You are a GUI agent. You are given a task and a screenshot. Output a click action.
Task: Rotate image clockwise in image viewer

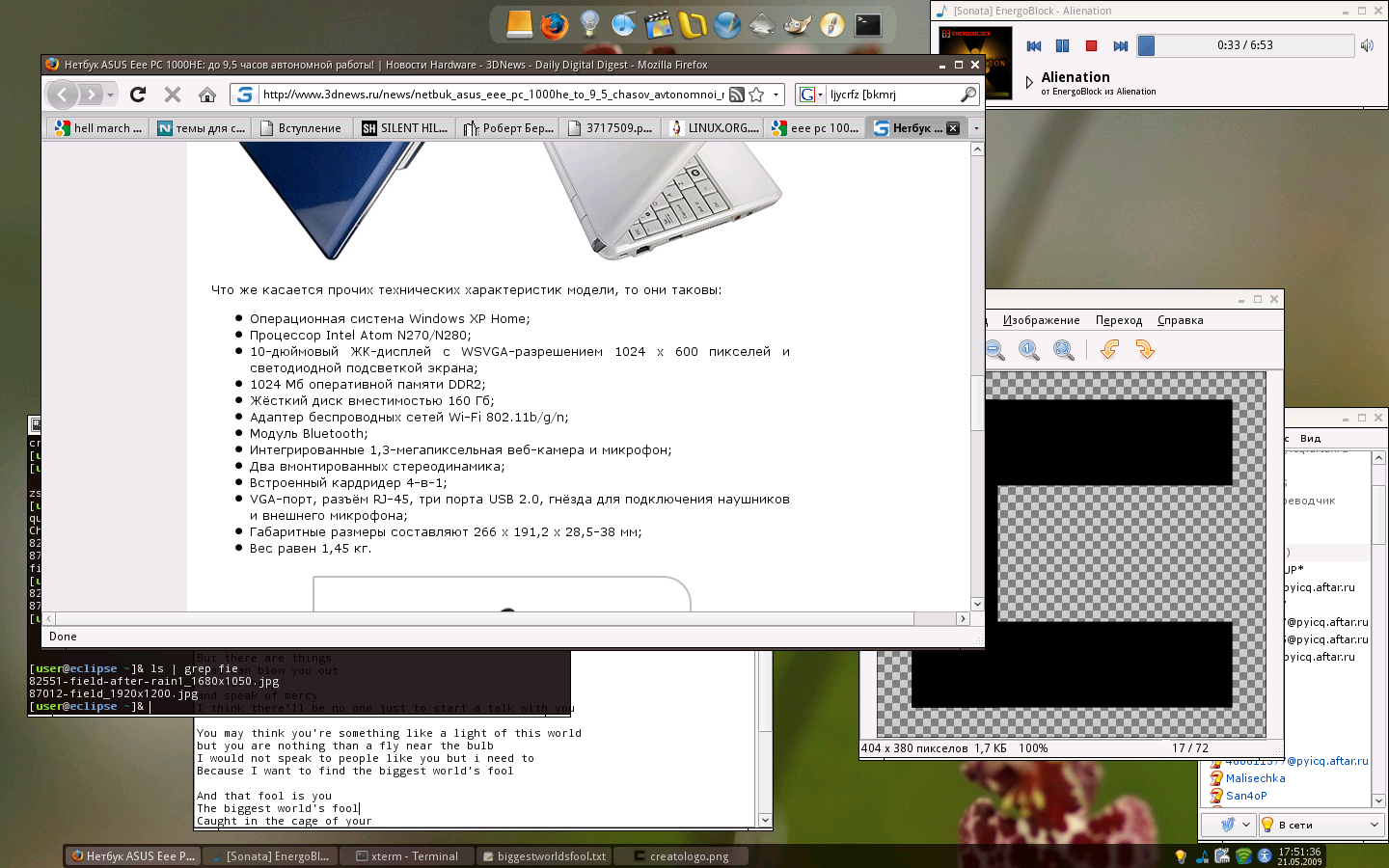pos(1145,350)
